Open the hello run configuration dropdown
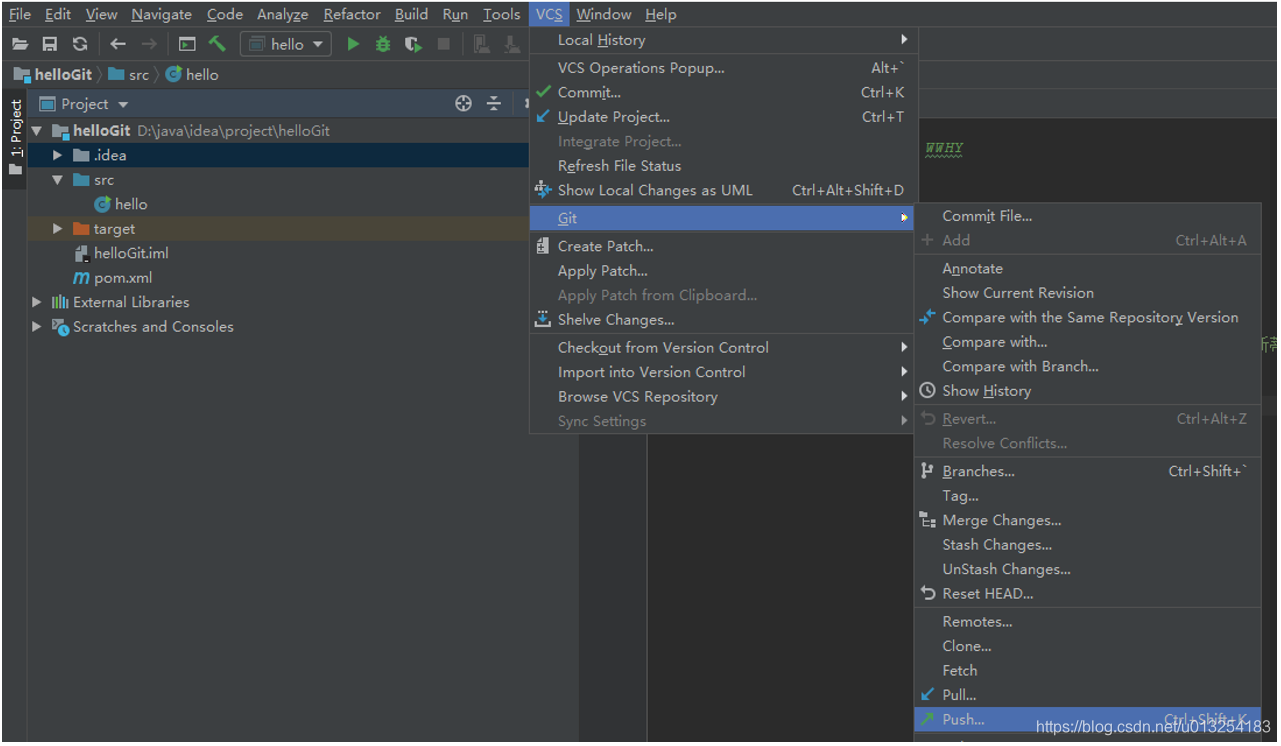 click(x=286, y=44)
